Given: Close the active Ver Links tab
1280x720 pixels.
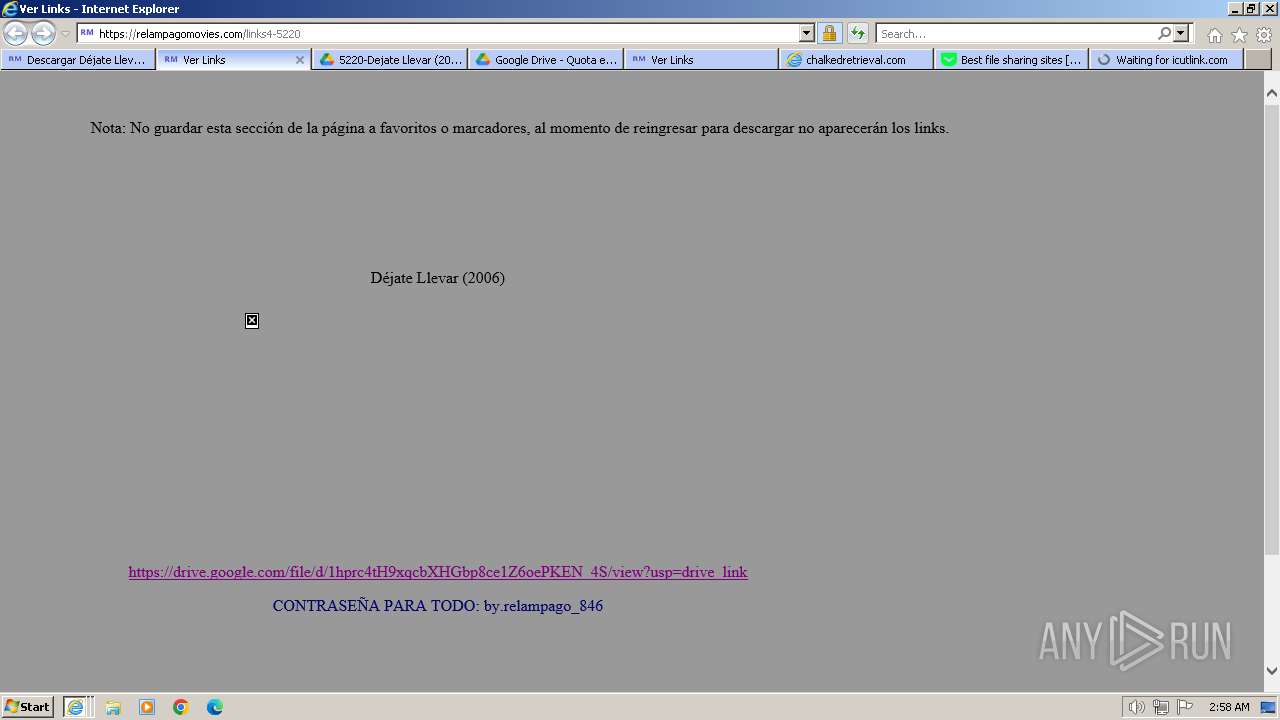Looking at the screenshot, I should tap(299, 60).
